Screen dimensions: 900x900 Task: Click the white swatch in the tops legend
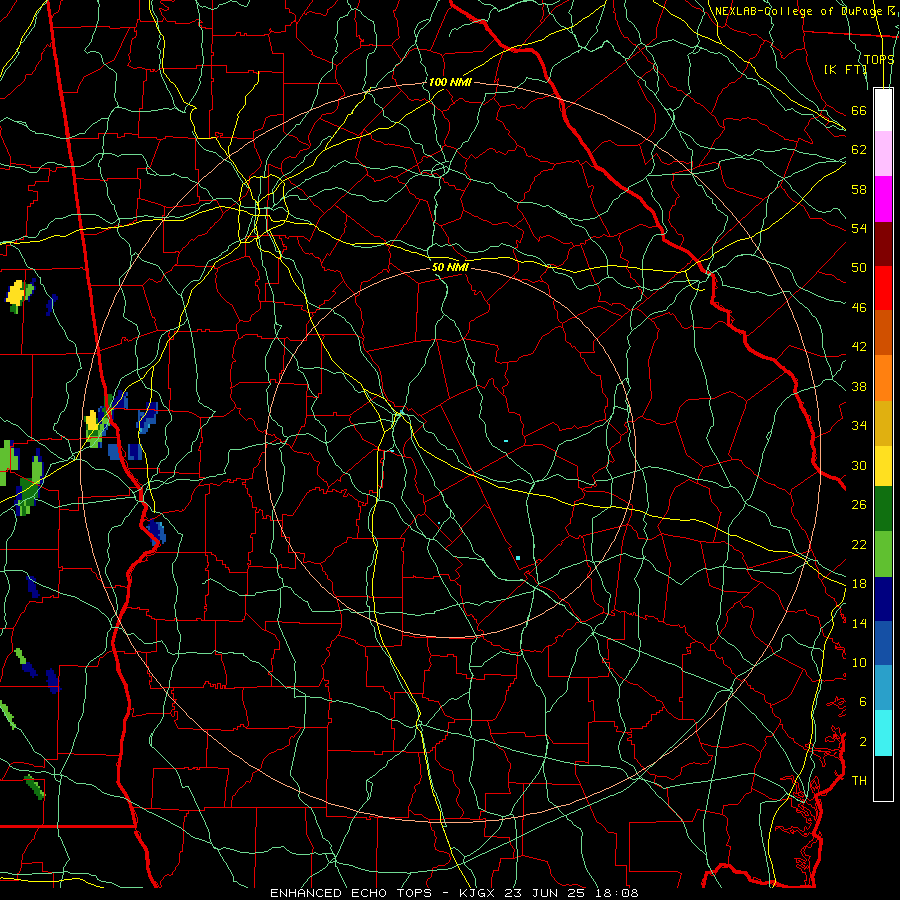(x=883, y=110)
